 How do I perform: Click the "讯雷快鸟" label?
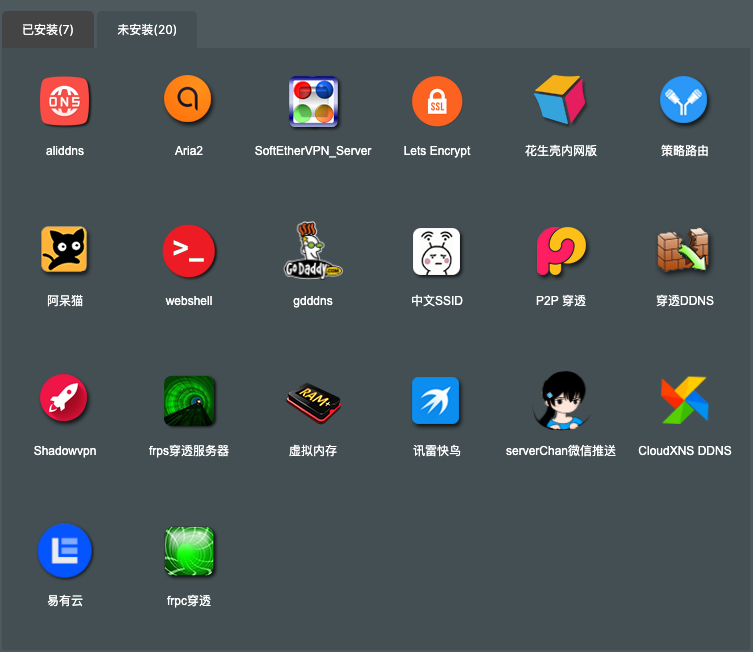(437, 450)
